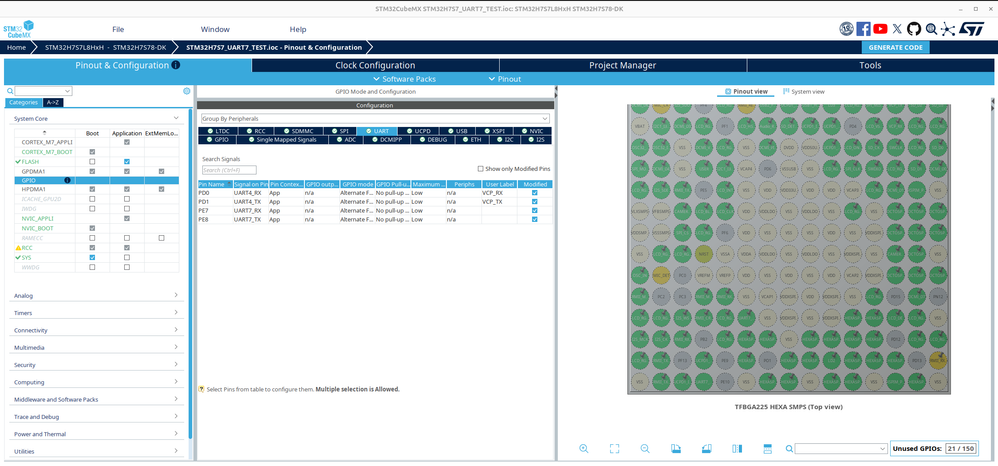Open the Help menu
Viewport: 998px width, 466px height.
(298, 29)
